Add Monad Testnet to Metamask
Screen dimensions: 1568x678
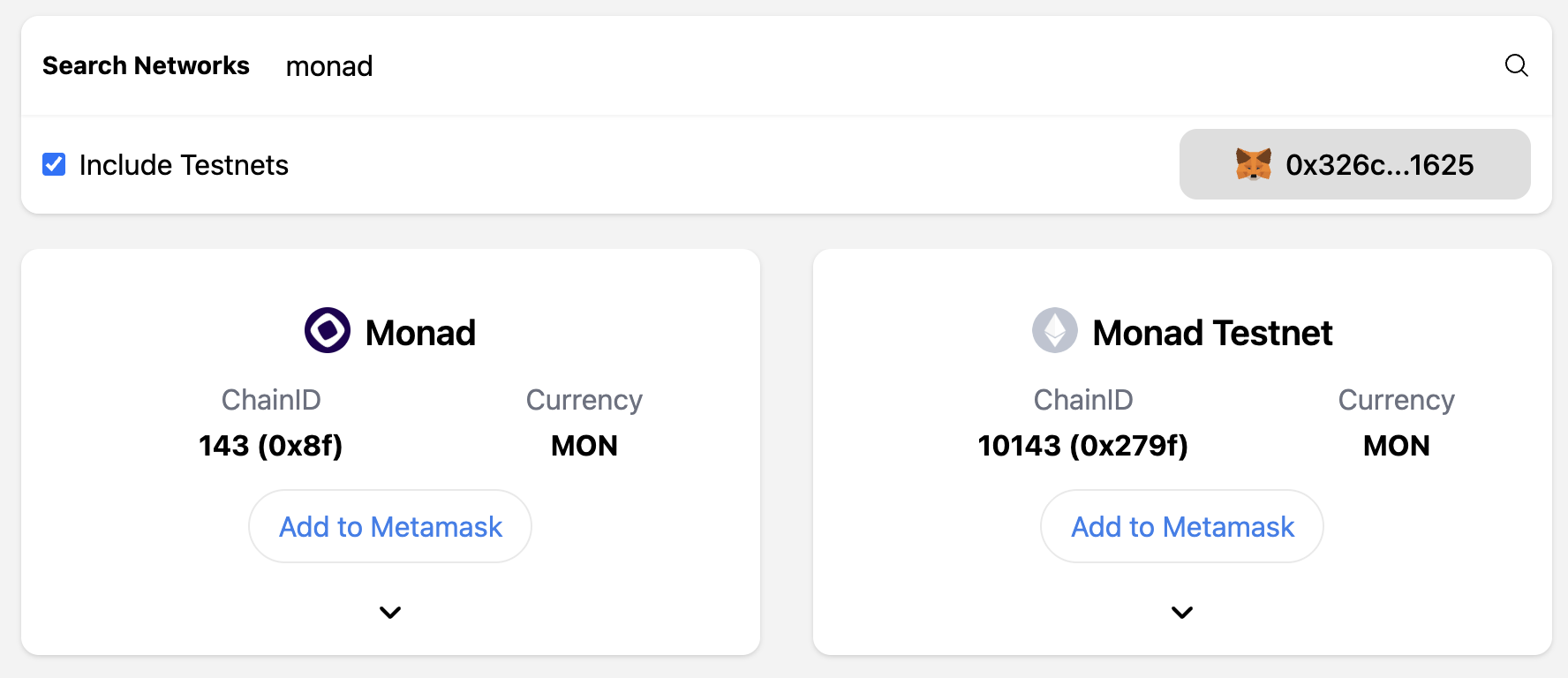(1181, 526)
